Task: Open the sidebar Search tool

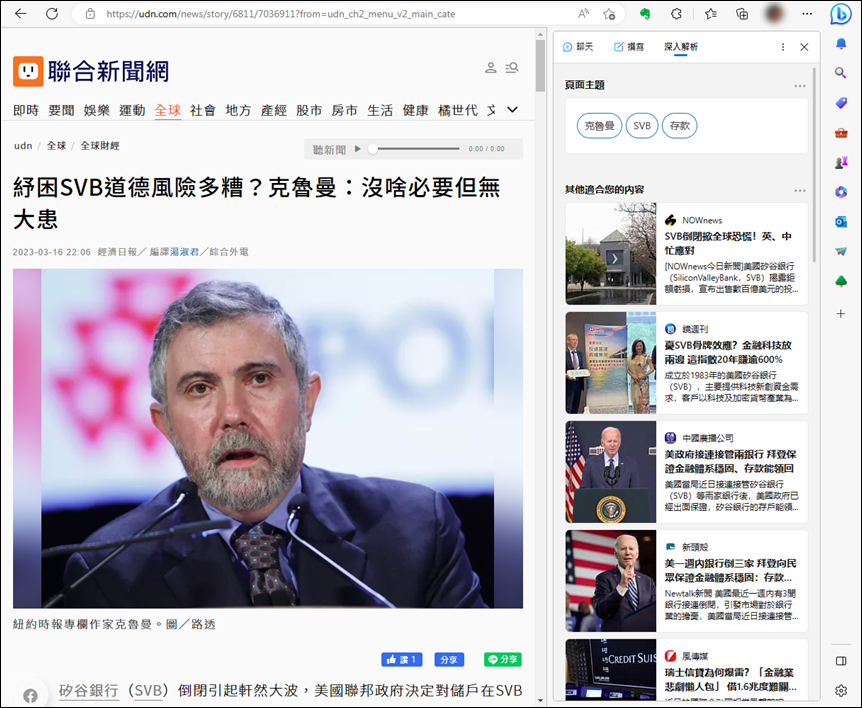Action: coord(841,73)
